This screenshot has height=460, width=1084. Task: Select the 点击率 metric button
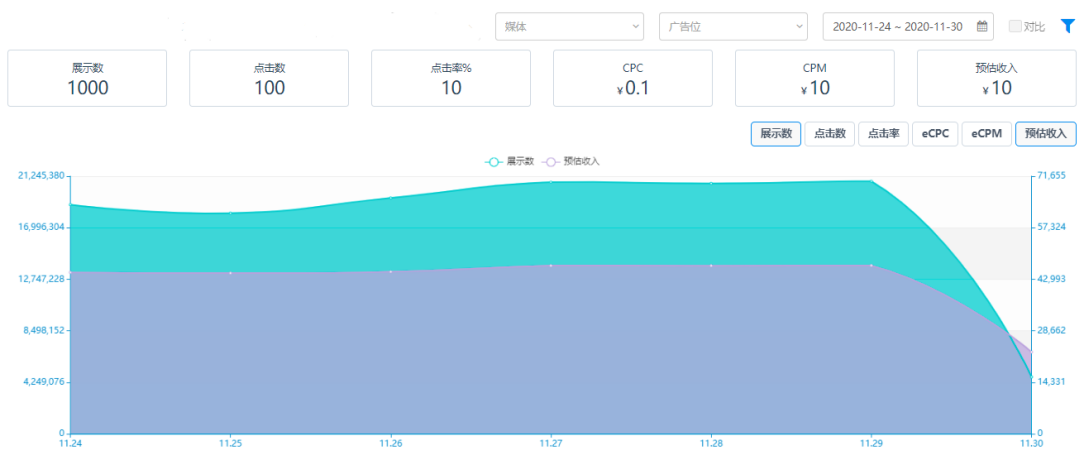[x=883, y=134]
